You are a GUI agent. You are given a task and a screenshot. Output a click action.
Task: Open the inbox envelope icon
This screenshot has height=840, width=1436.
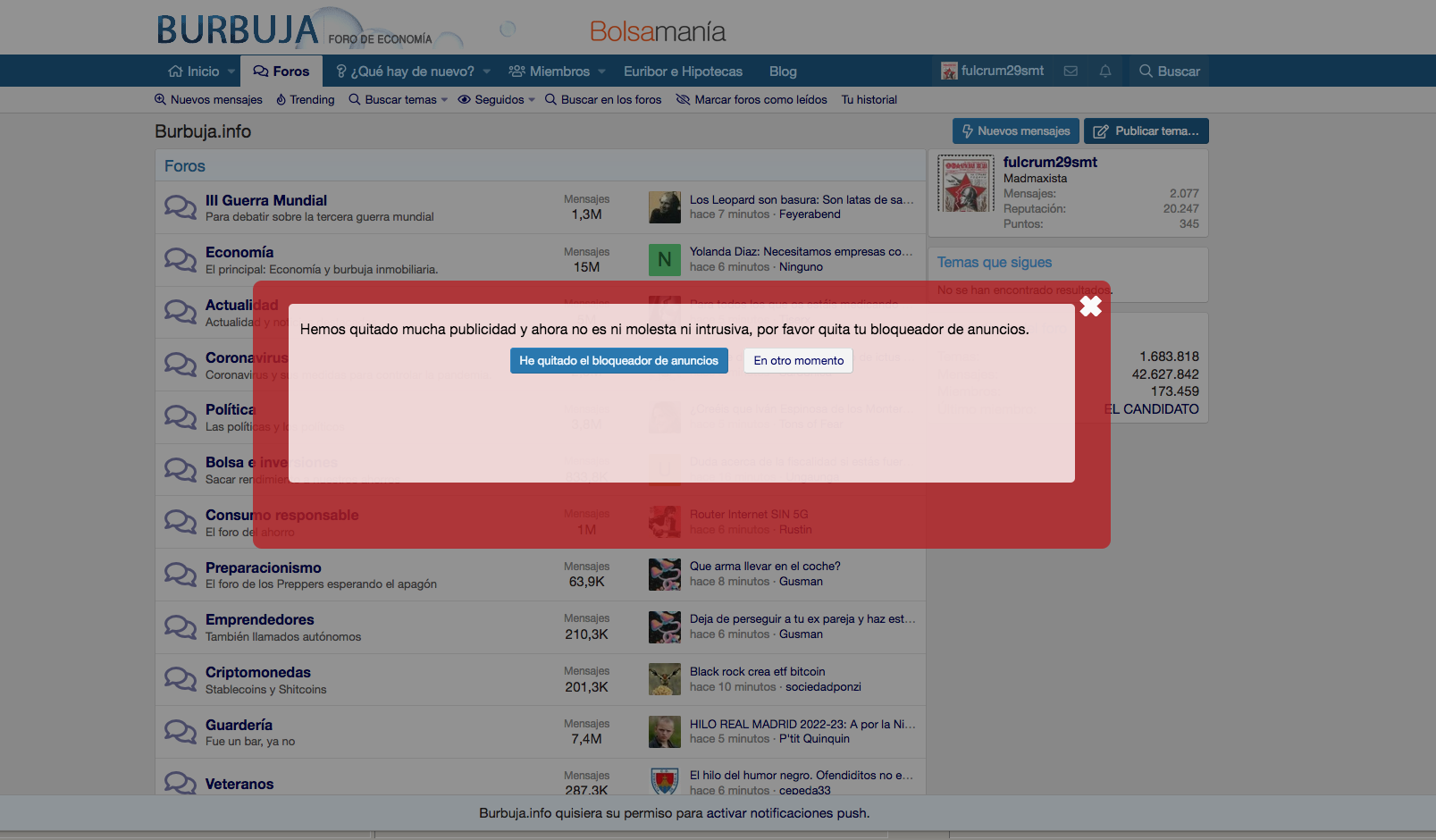[x=1071, y=71]
